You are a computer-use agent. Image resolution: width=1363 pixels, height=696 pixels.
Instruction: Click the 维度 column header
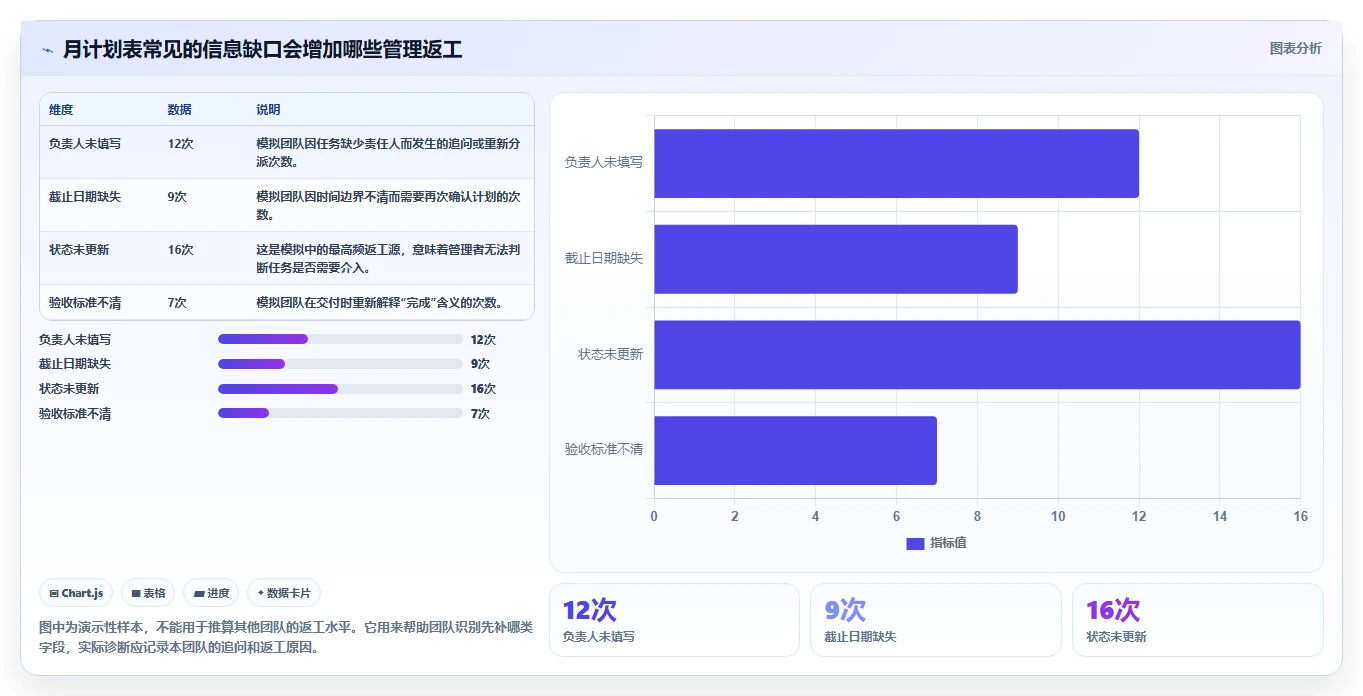coord(61,109)
